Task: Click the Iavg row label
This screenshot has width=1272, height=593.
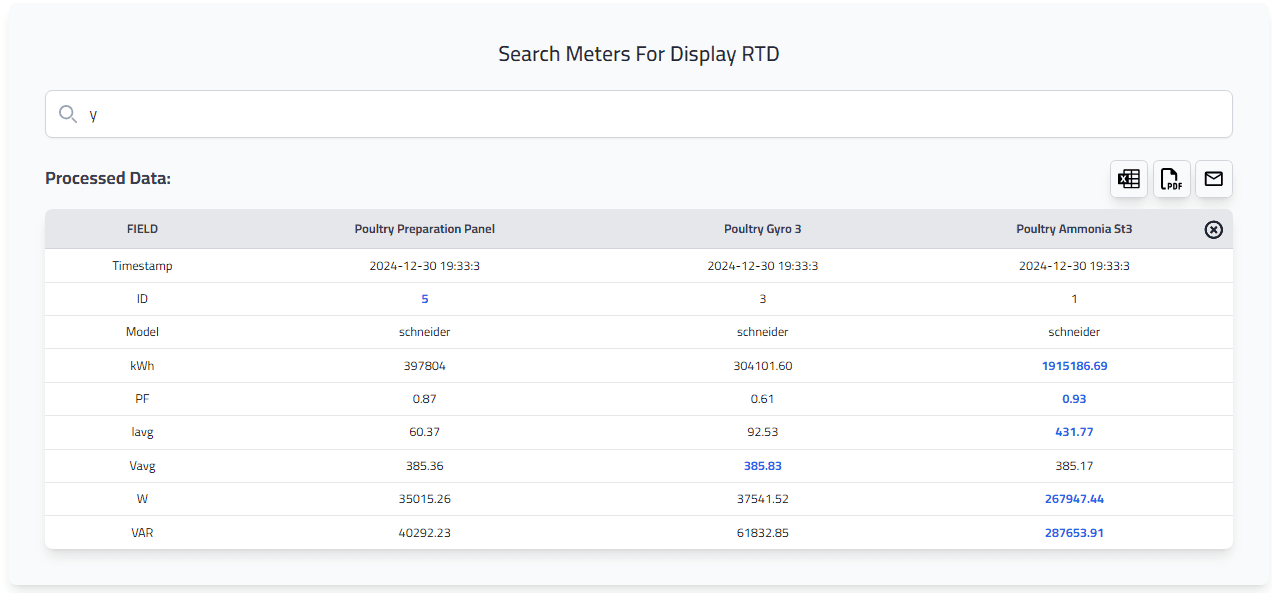Action: pos(142,432)
